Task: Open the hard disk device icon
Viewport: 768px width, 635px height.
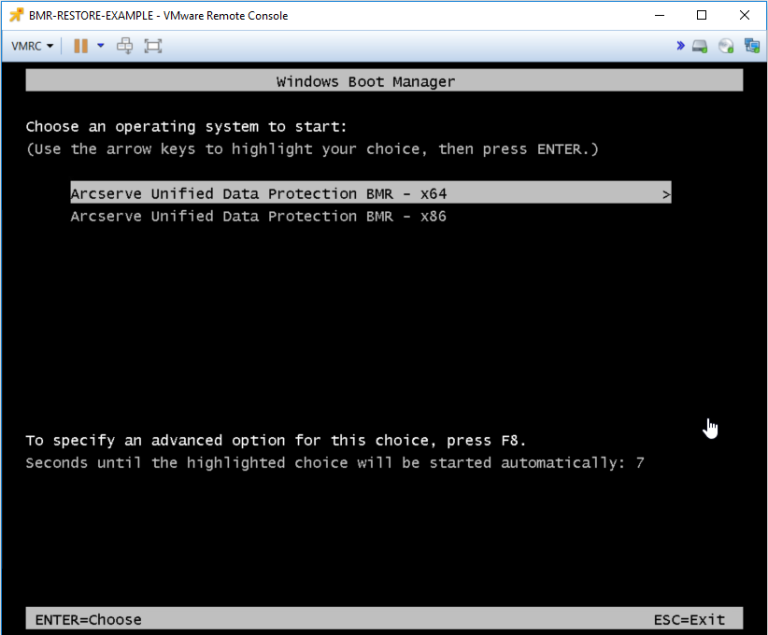Action: (699, 47)
